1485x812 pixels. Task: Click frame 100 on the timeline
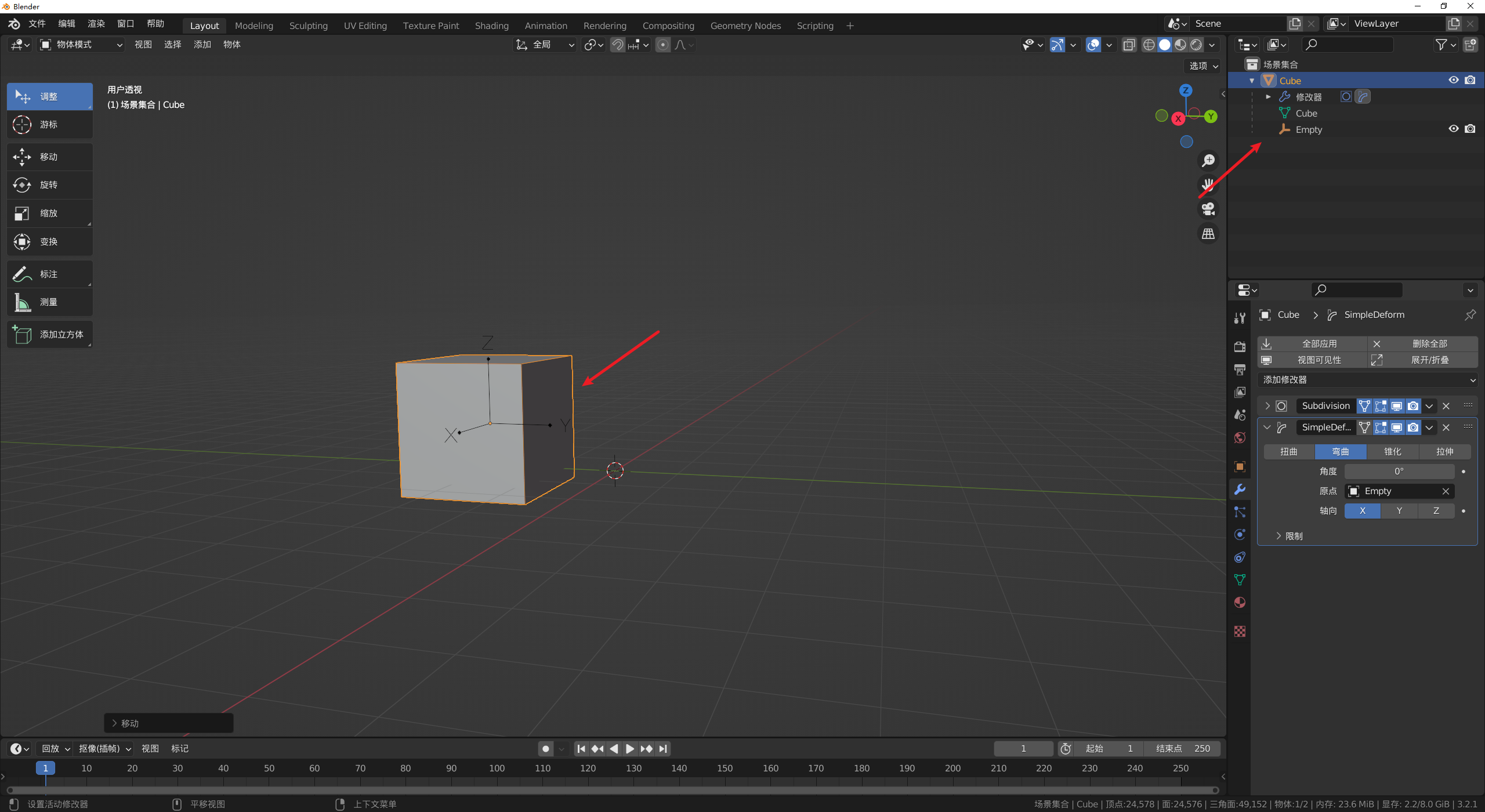pos(497,768)
